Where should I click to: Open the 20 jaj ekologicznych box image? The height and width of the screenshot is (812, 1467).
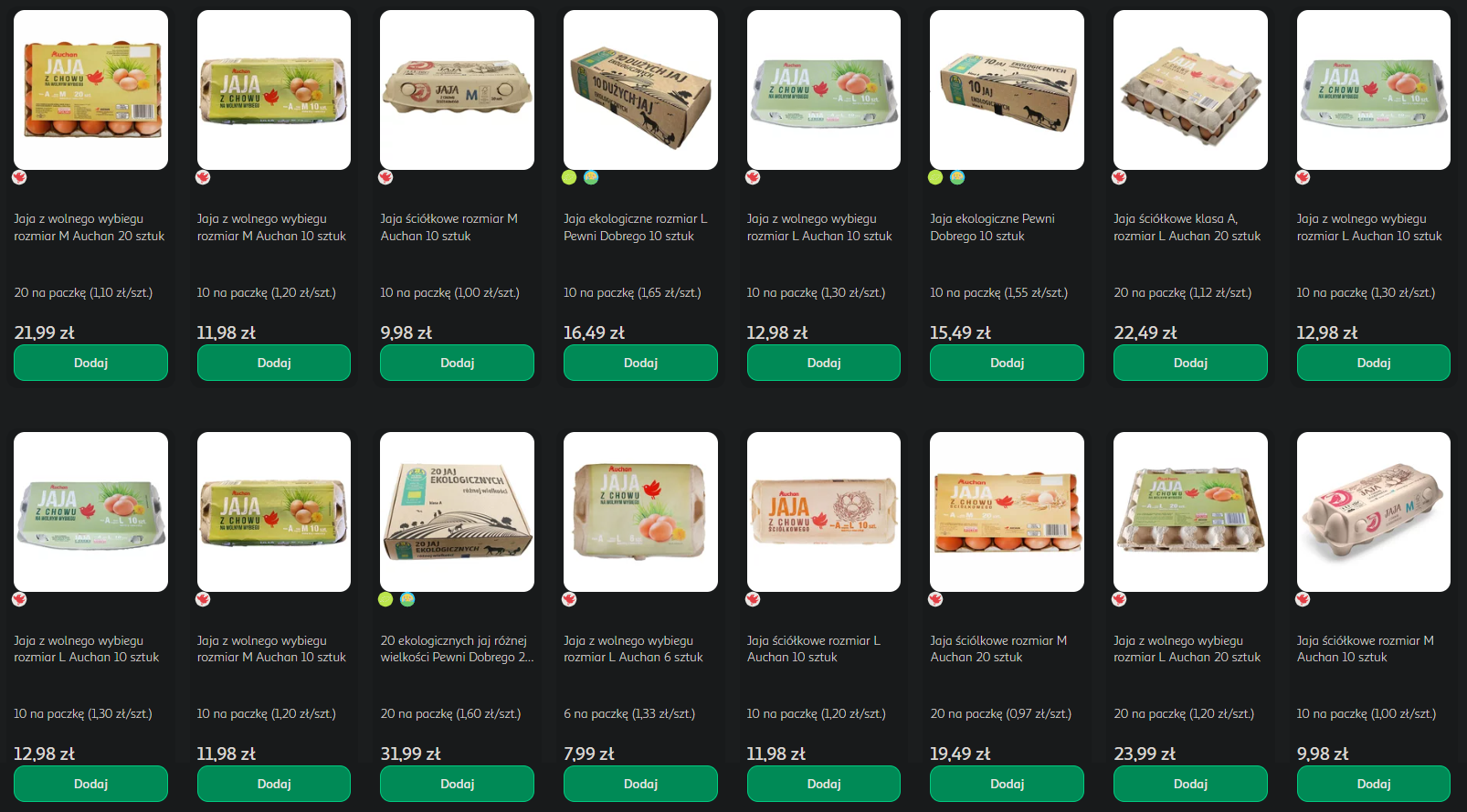457,511
